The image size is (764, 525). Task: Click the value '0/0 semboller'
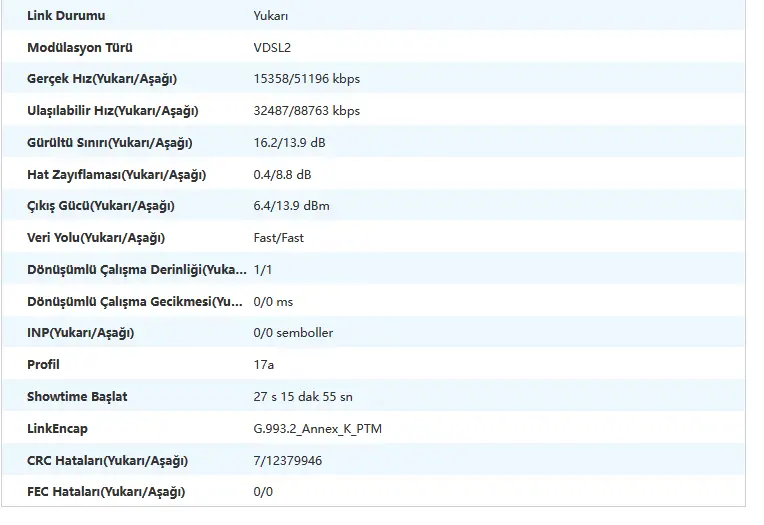(293, 333)
